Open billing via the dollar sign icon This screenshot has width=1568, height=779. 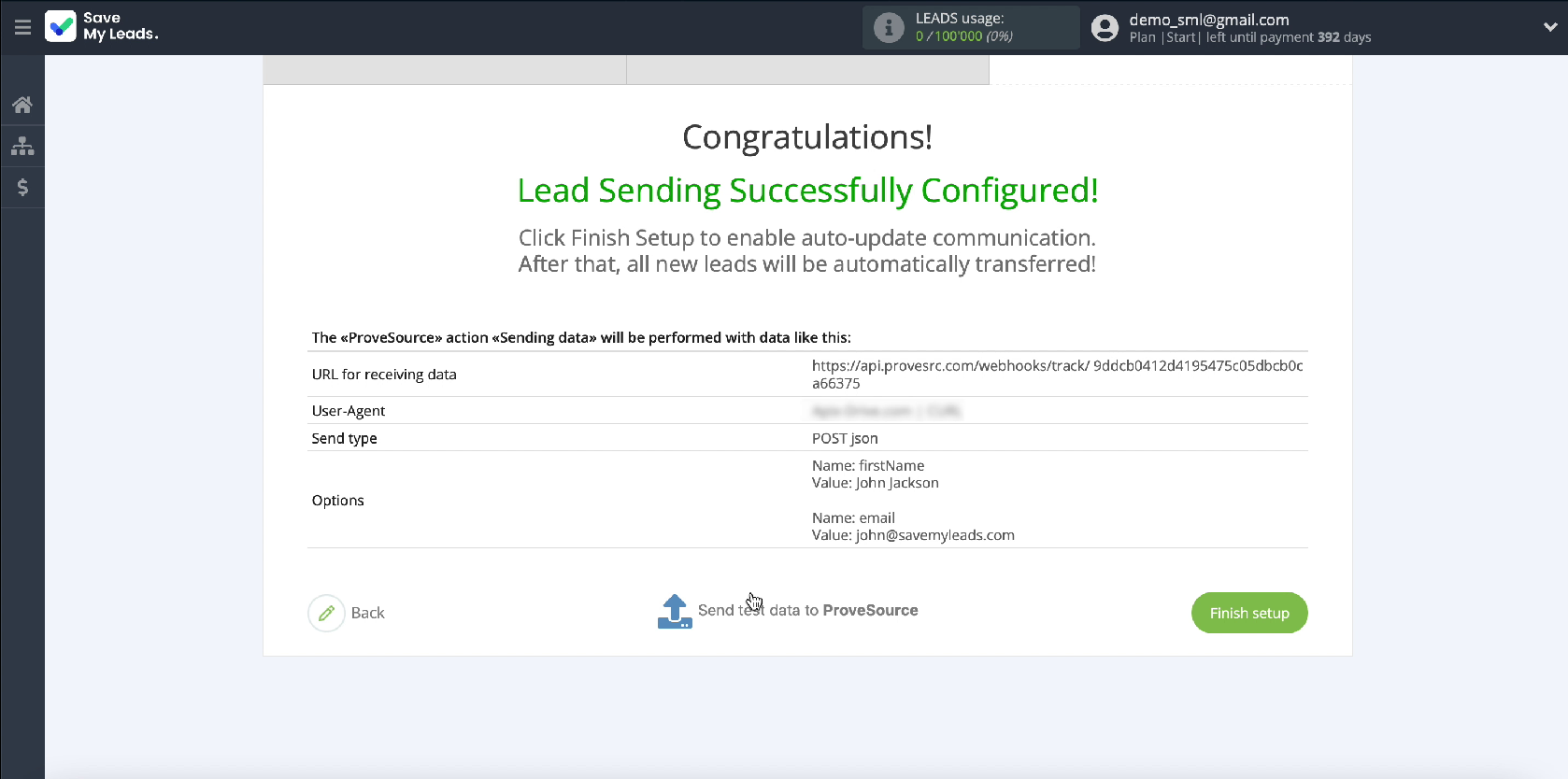pos(22,188)
